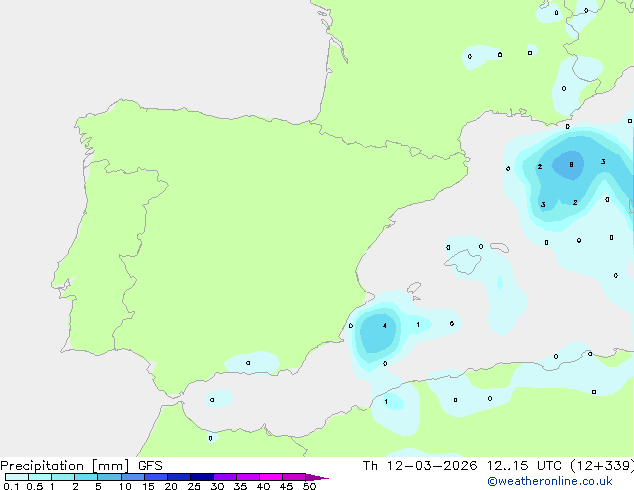The height and width of the screenshot is (490, 634).
Task: Click the "15" legend scale label
Action: tap(148, 486)
